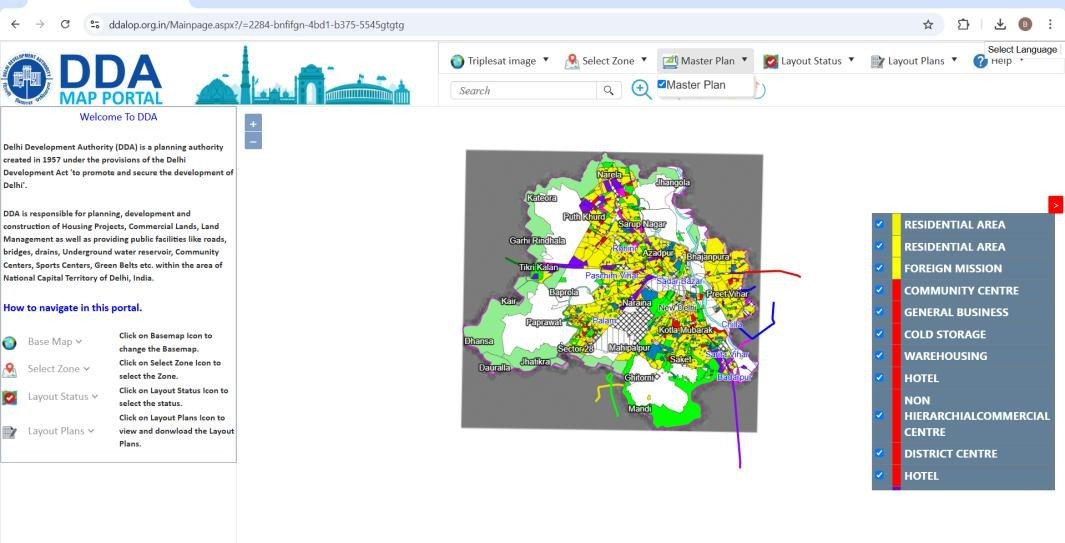
Task: Click the Layout Status label in guide panel
Action: tap(58, 396)
